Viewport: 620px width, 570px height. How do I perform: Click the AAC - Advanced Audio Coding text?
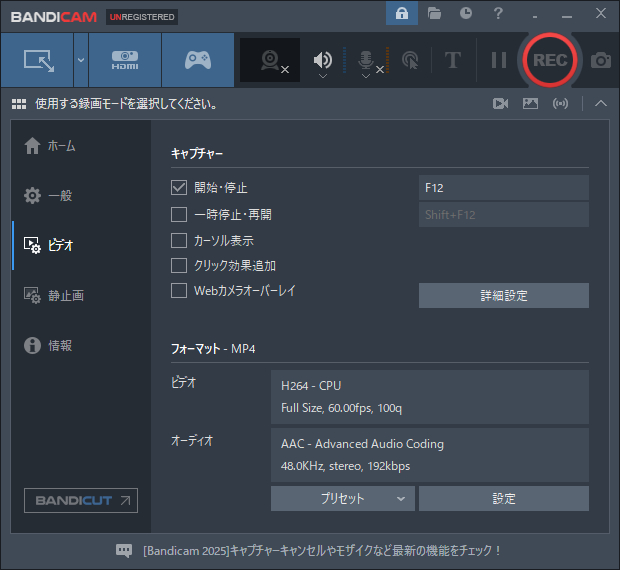coord(362,444)
